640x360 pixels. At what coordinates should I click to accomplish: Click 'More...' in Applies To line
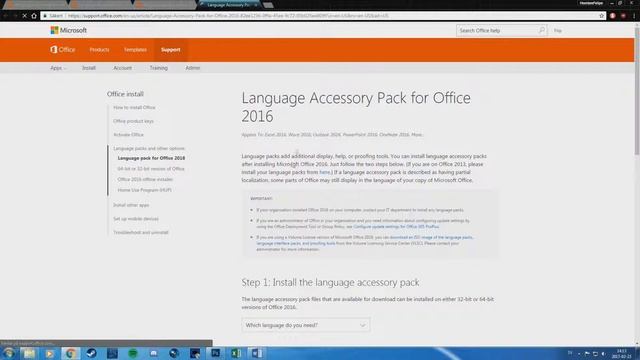pyautogui.click(x=417, y=134)
